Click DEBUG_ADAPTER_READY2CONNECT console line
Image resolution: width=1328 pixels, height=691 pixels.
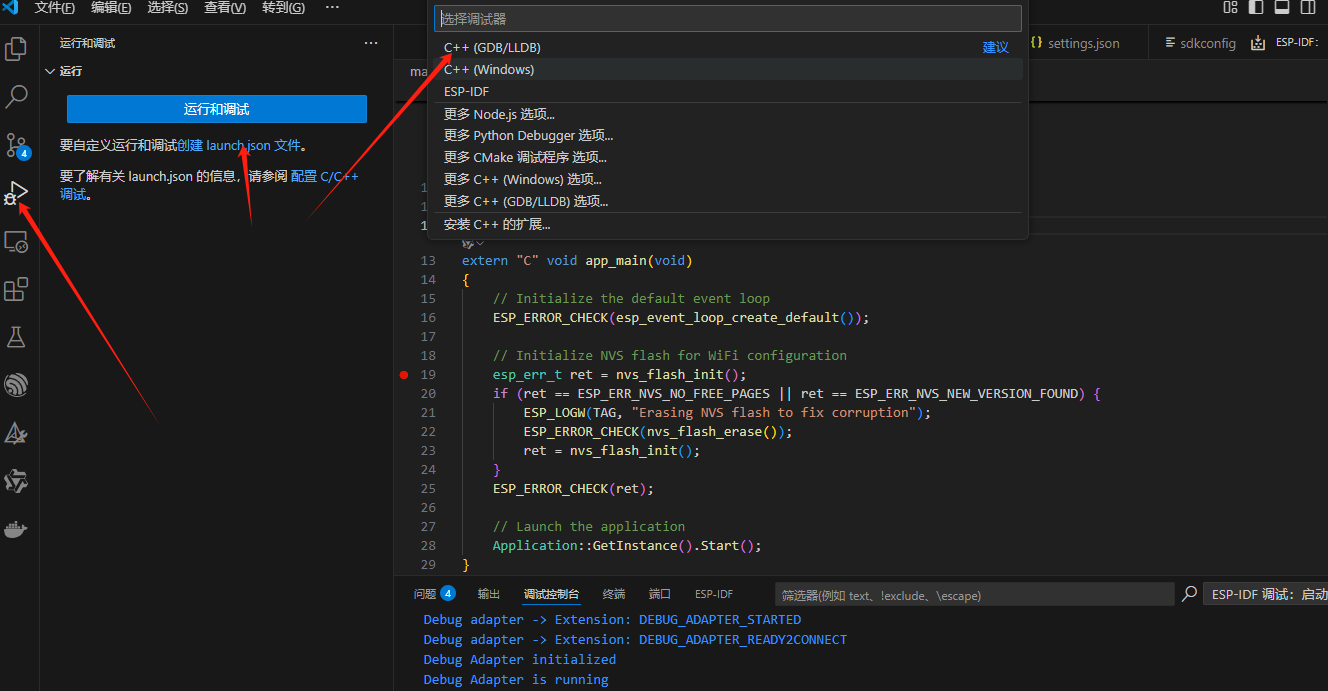click(635, 639)
